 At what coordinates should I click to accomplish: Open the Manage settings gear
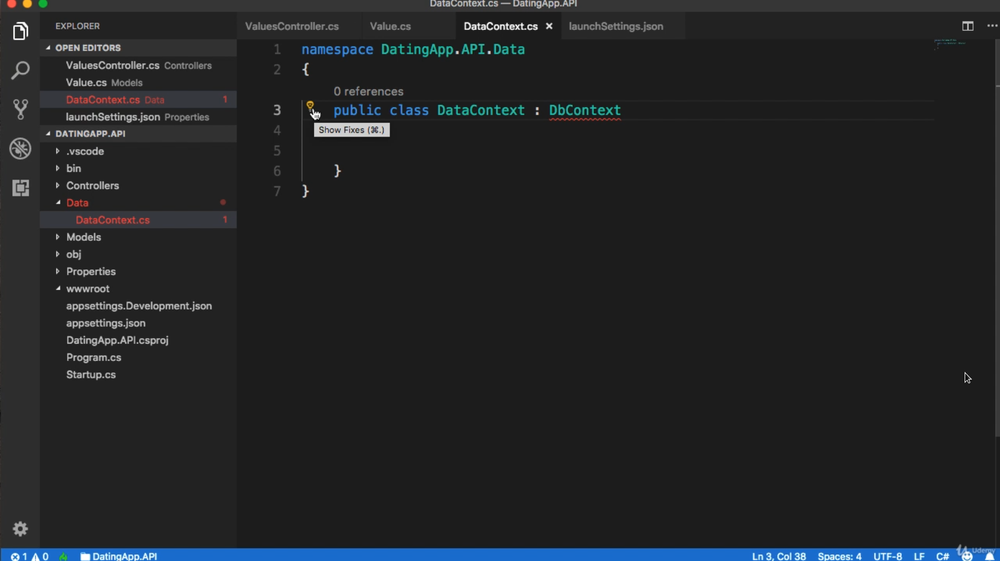click(20, 528)
